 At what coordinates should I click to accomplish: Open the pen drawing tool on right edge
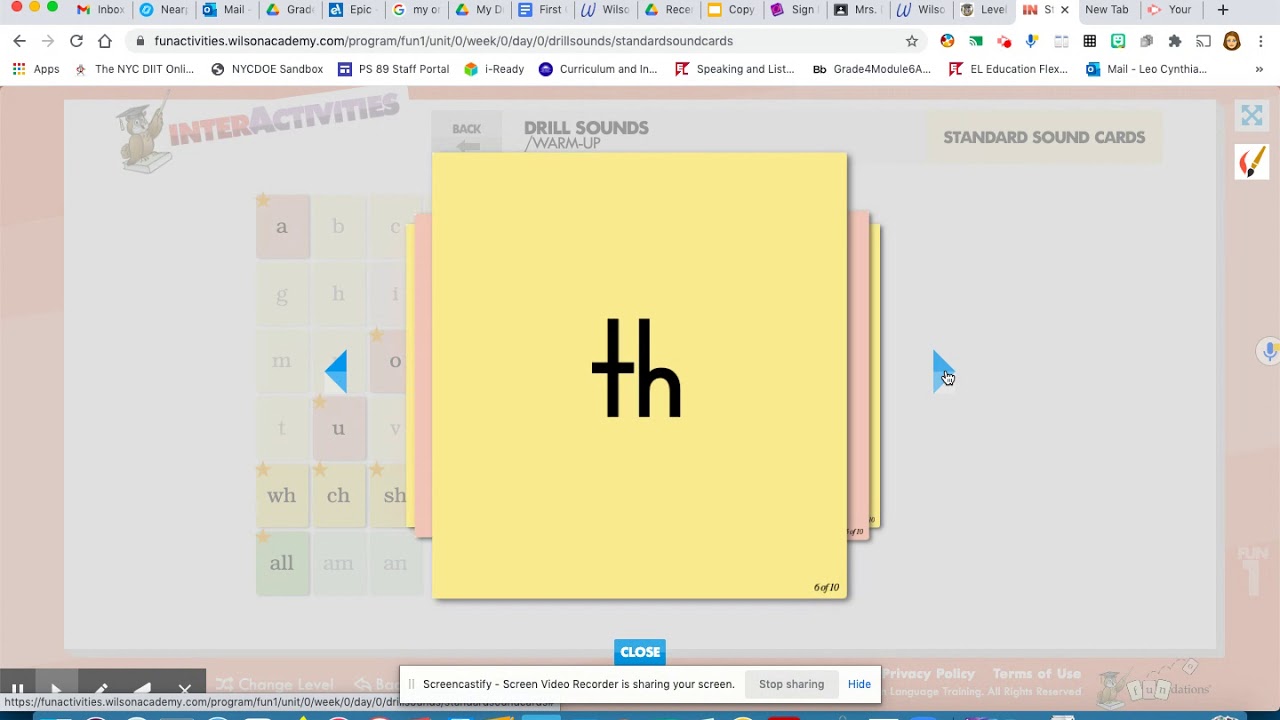(x=1252, y=162)
